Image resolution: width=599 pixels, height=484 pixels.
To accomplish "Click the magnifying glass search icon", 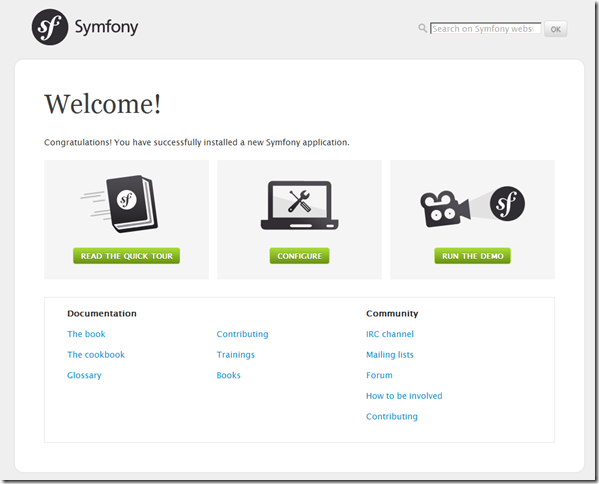I will click(x=422, y=28).
